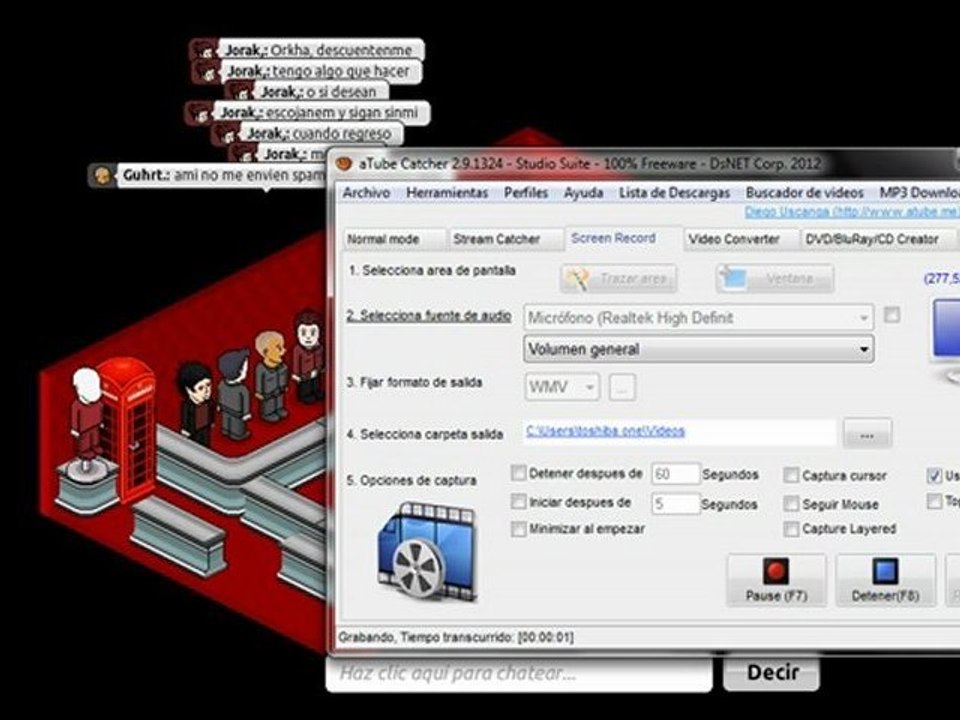Click browse button next to output folder

867,433
